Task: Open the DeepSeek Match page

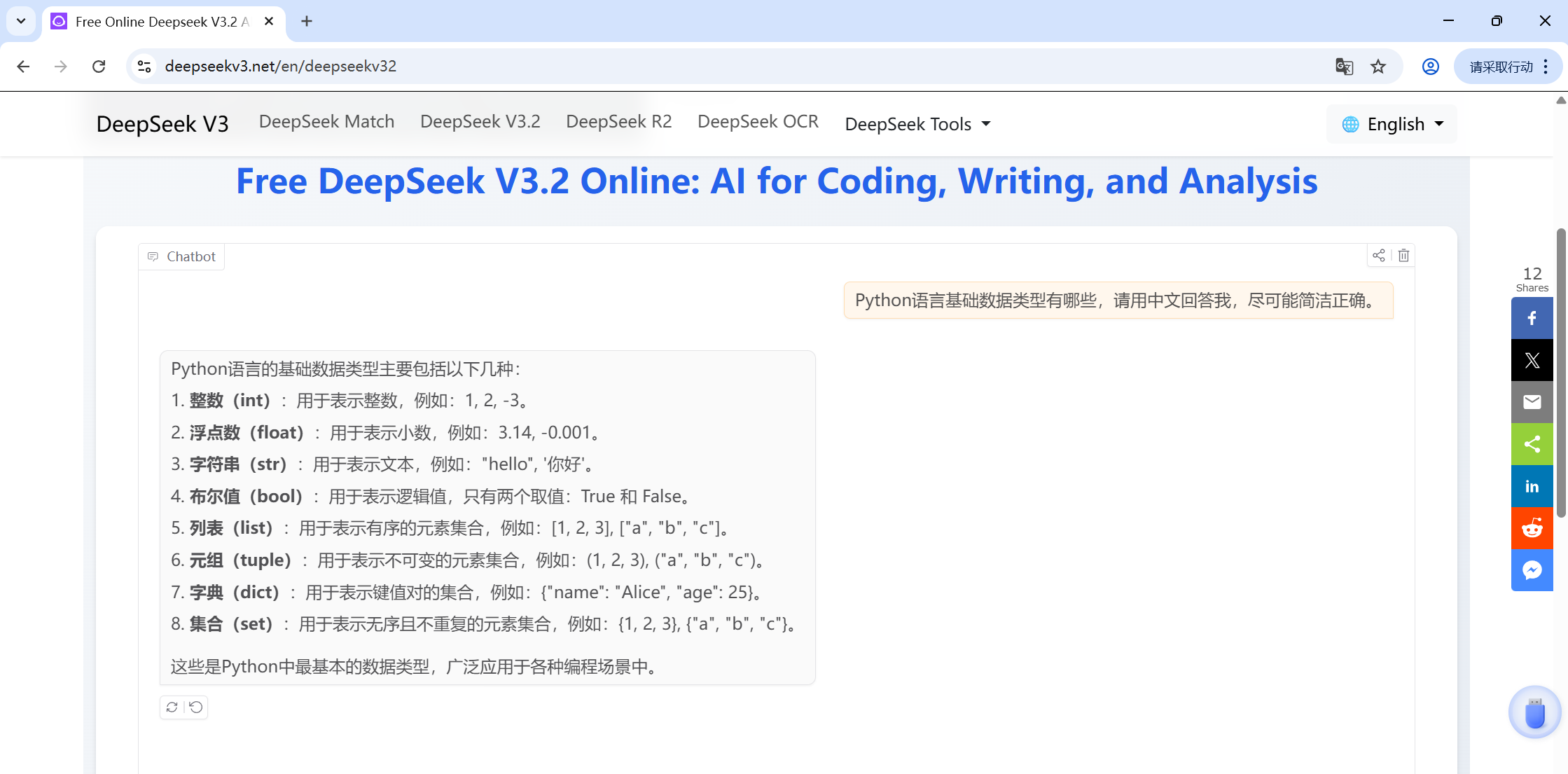Action: pos(326,122)
